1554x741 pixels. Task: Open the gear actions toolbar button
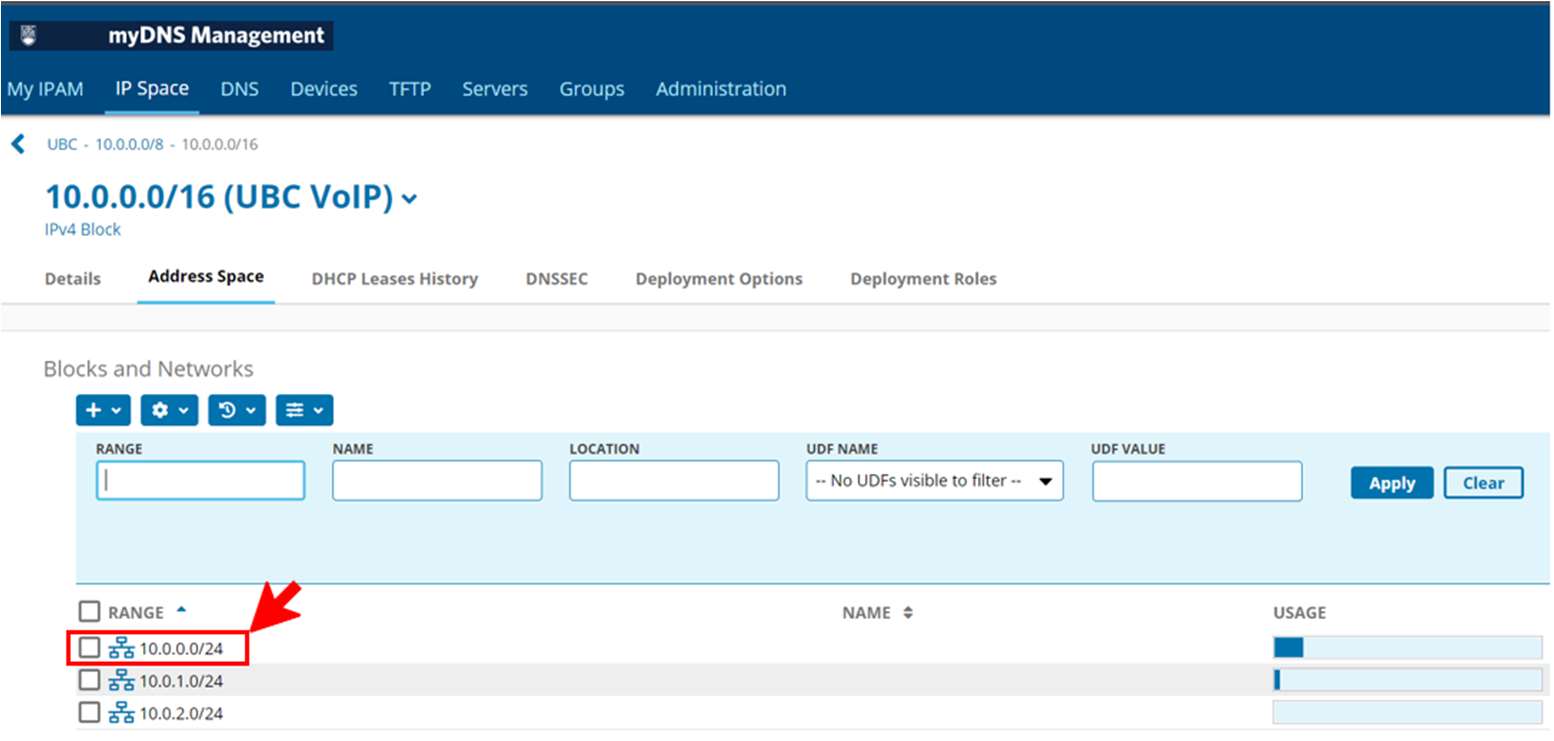coord(169,410)
